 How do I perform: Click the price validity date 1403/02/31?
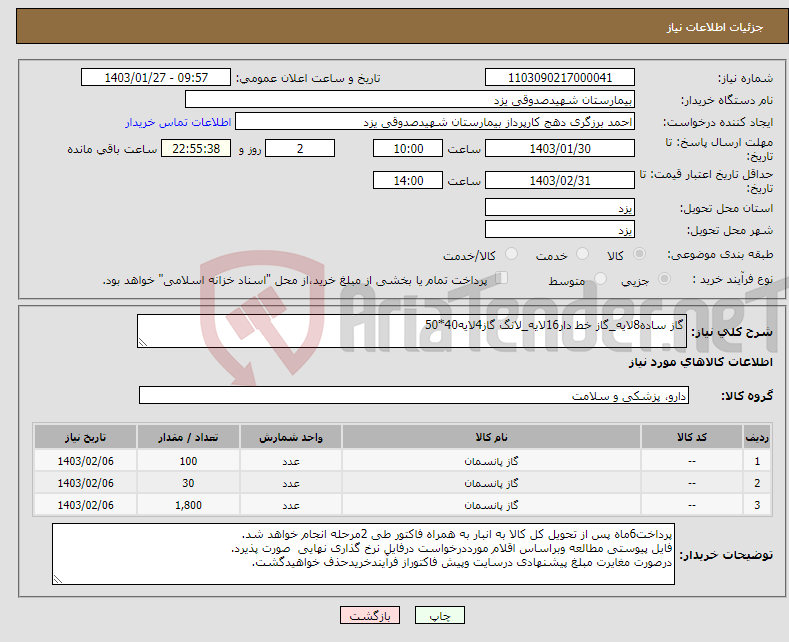click(560, 180)
